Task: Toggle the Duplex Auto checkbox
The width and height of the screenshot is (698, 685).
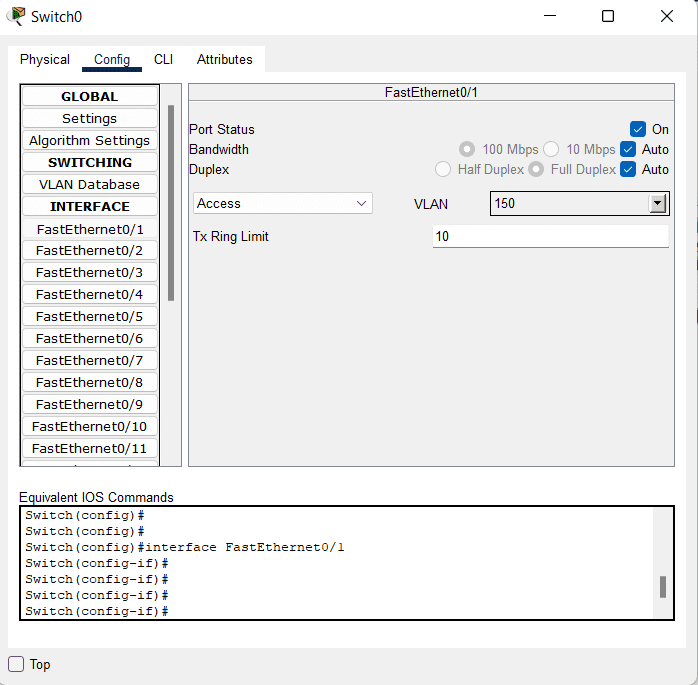Action: click(628, 169)
